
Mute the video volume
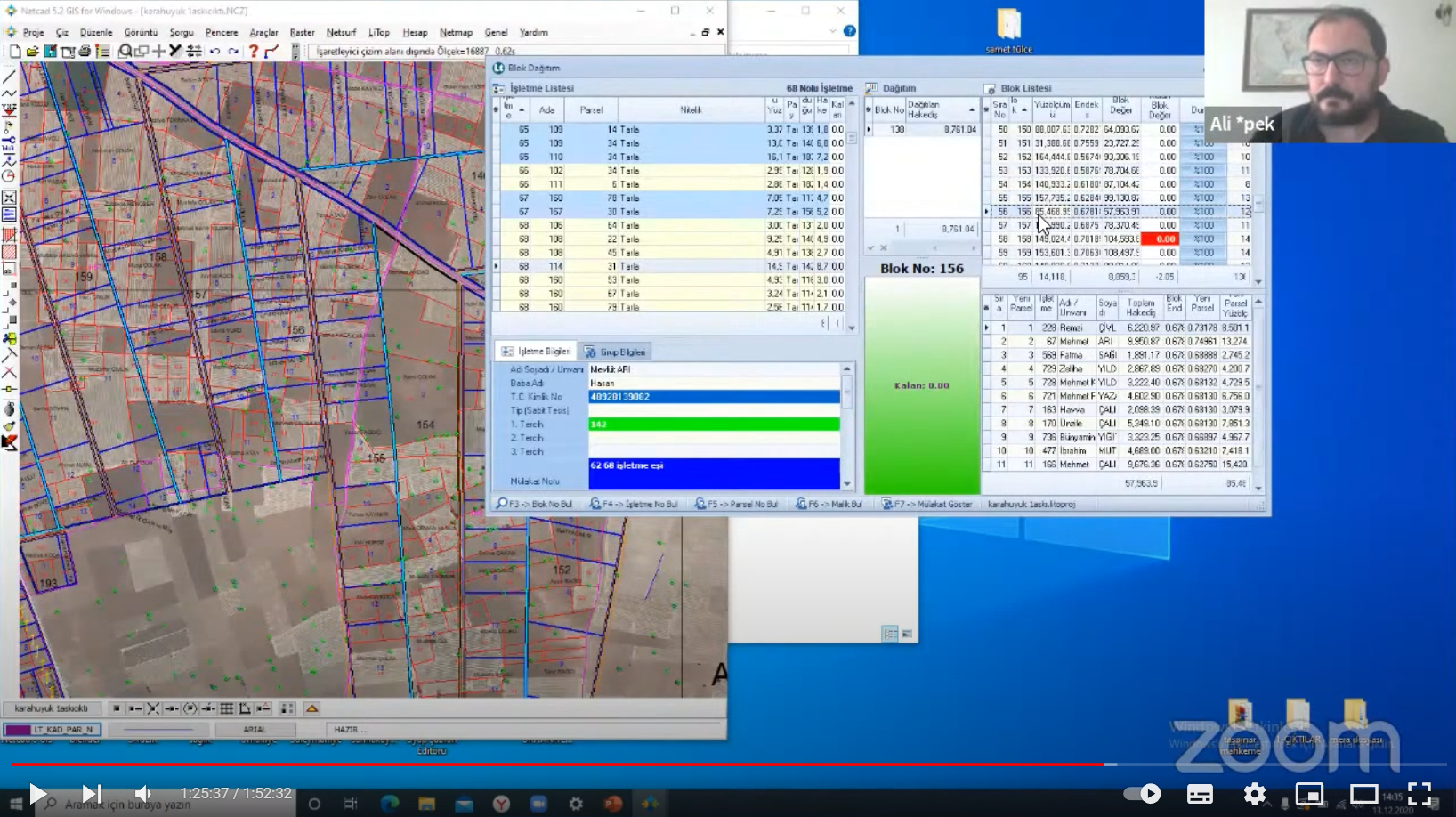[142, 793]
